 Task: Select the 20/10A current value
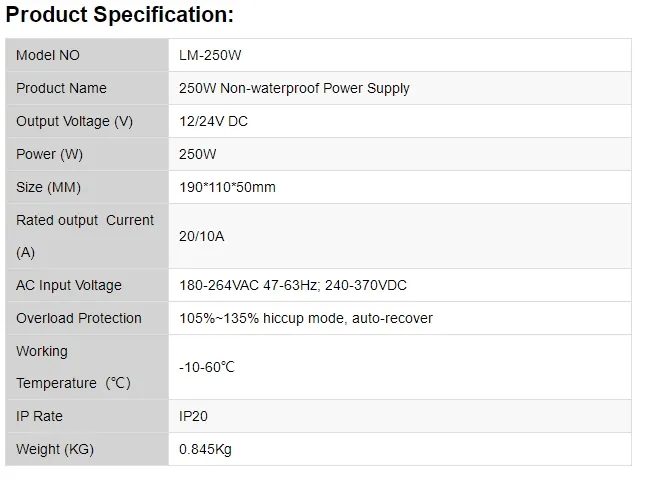click(202, 236)
